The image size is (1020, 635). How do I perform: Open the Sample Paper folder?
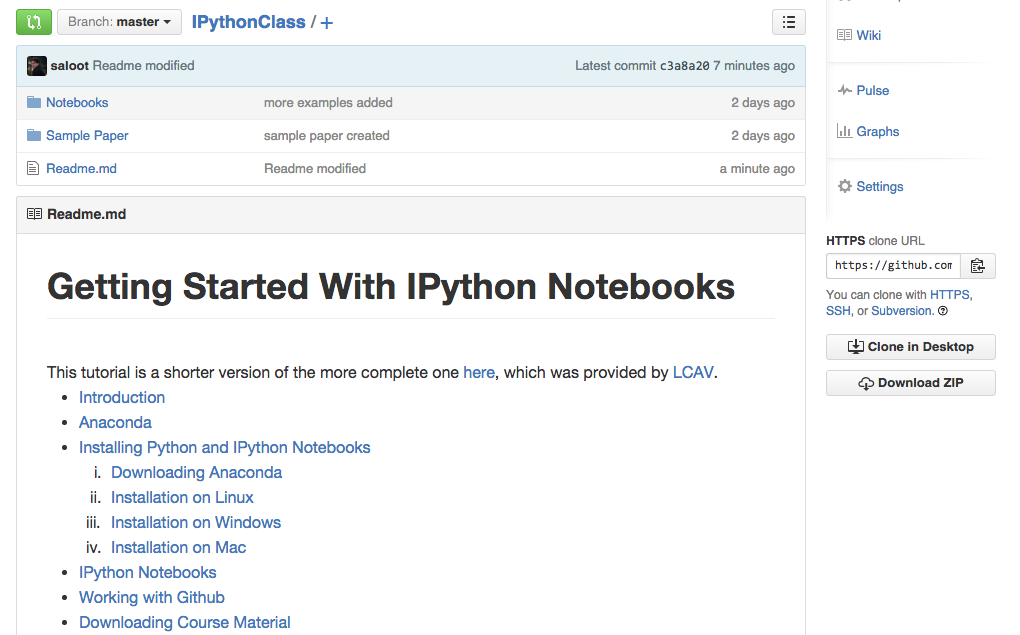87,136
